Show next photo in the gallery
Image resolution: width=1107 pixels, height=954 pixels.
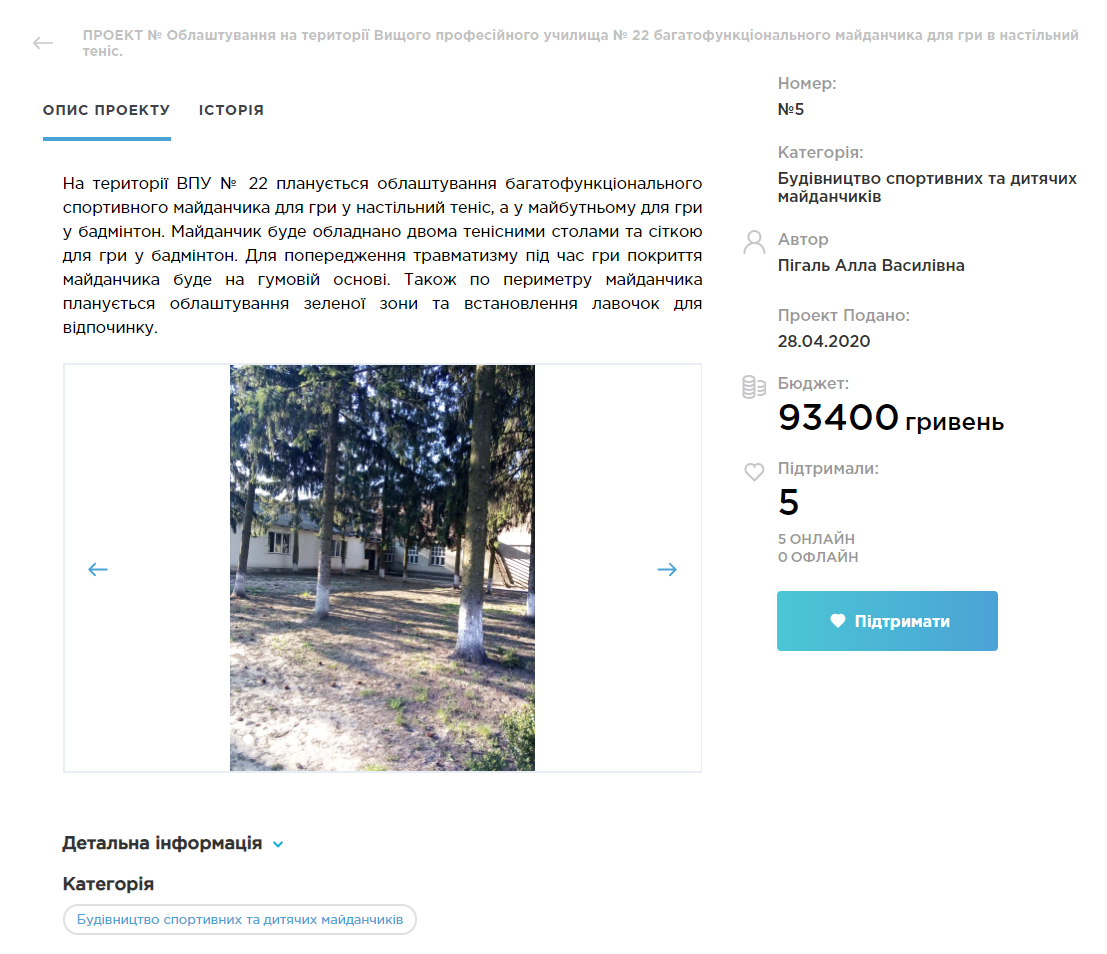(x=667, y=569)
